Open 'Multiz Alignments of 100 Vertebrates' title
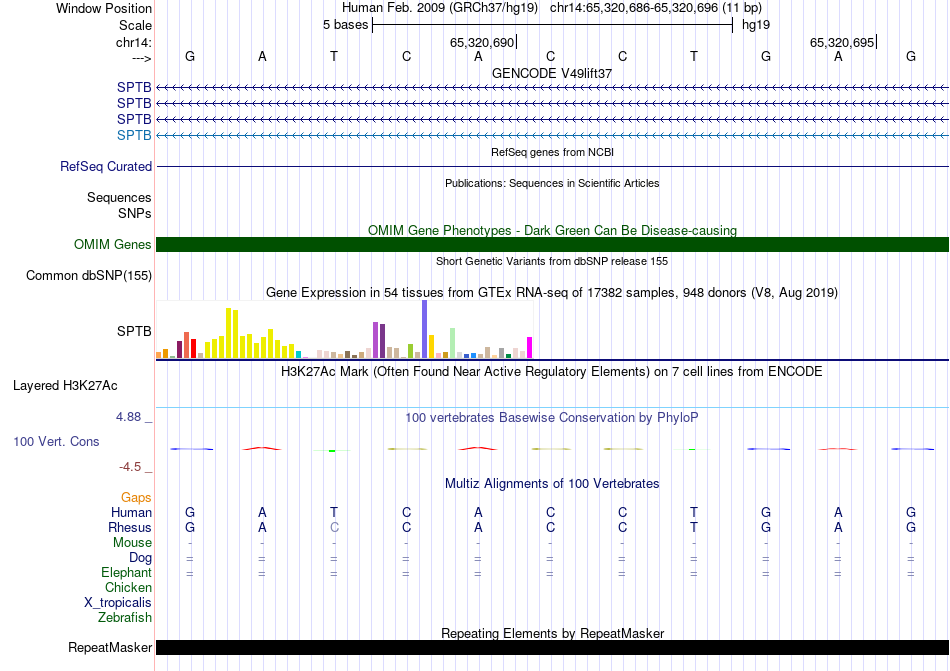The image size is (950, 671). click(x=552, y=483)
